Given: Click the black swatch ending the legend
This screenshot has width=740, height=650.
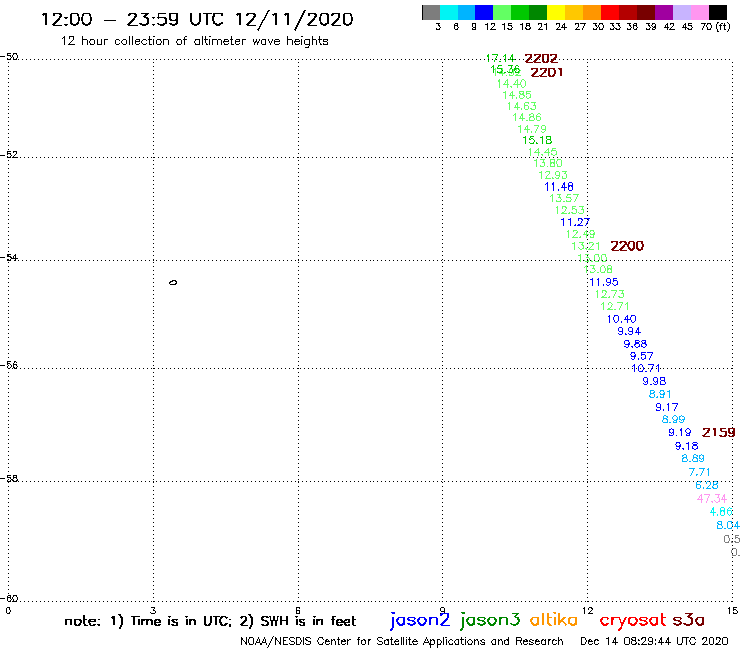Looking at the screenshot, I should tap(718, 12).
